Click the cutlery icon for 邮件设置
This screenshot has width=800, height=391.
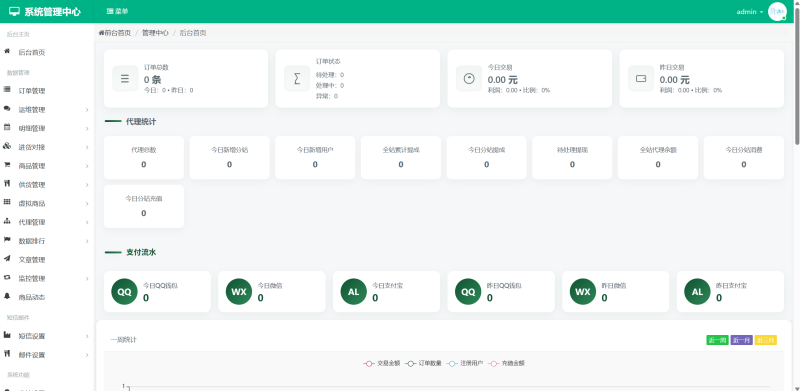tap(7, 354)
